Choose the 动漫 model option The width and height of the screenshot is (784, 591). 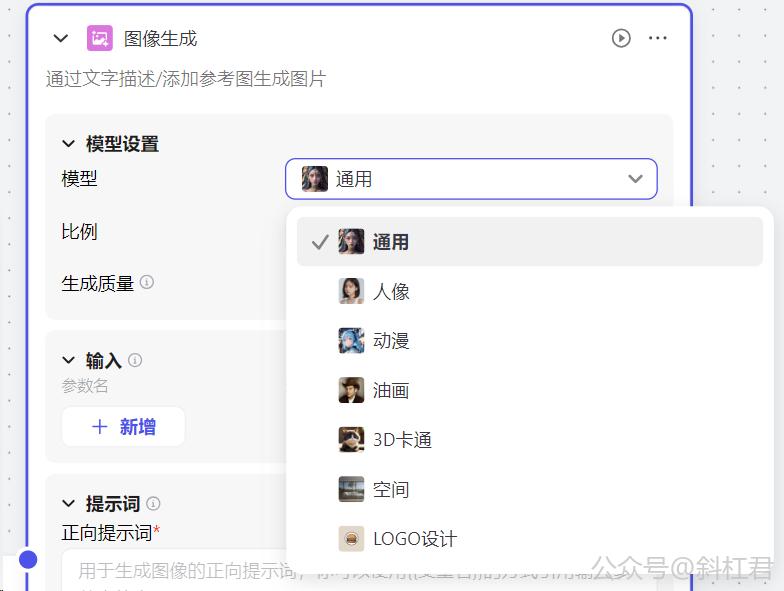pos(530,341)
